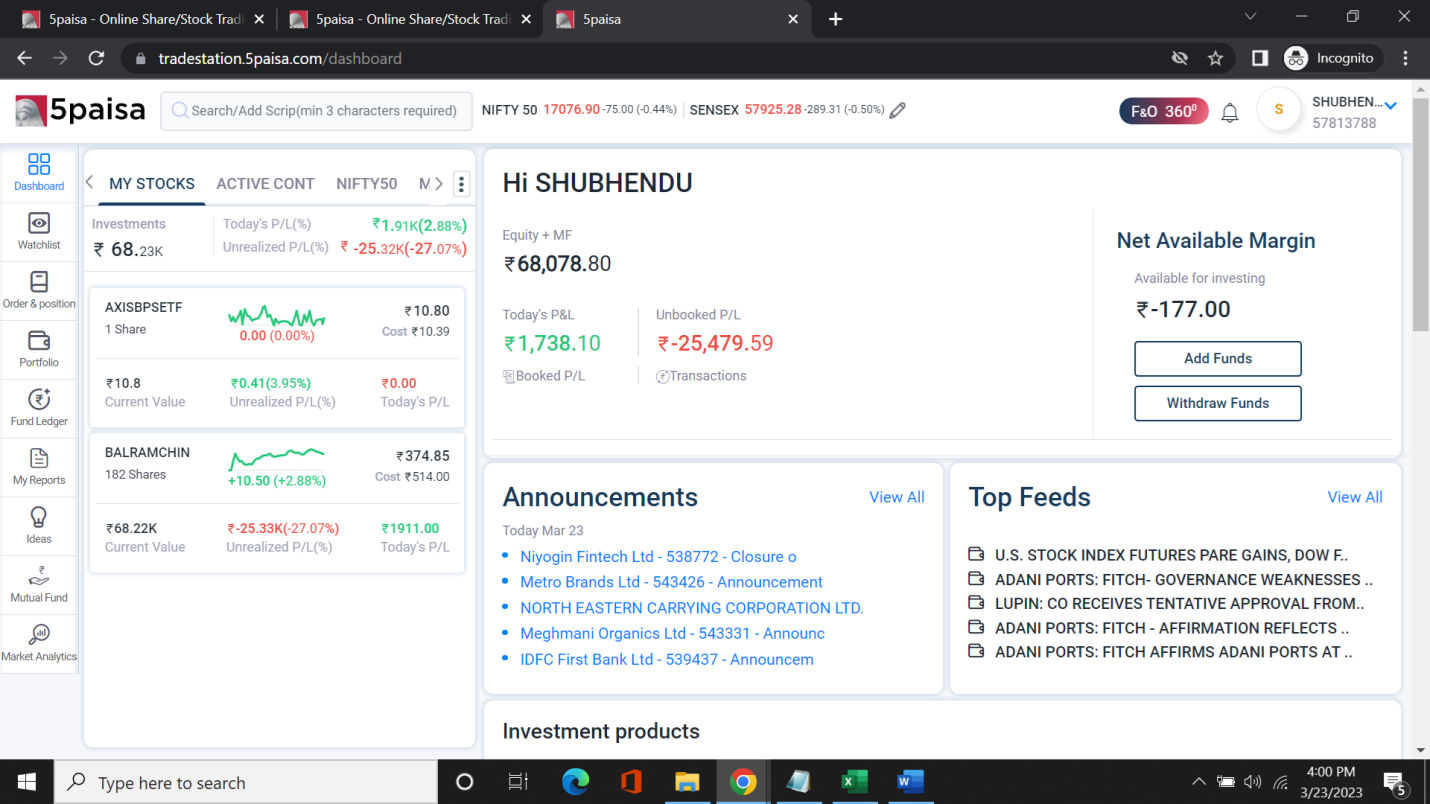Viewport: 1430px width, 804px height.
Task: Open Mutual Fund sidebar icon
Action: [39, 576]
